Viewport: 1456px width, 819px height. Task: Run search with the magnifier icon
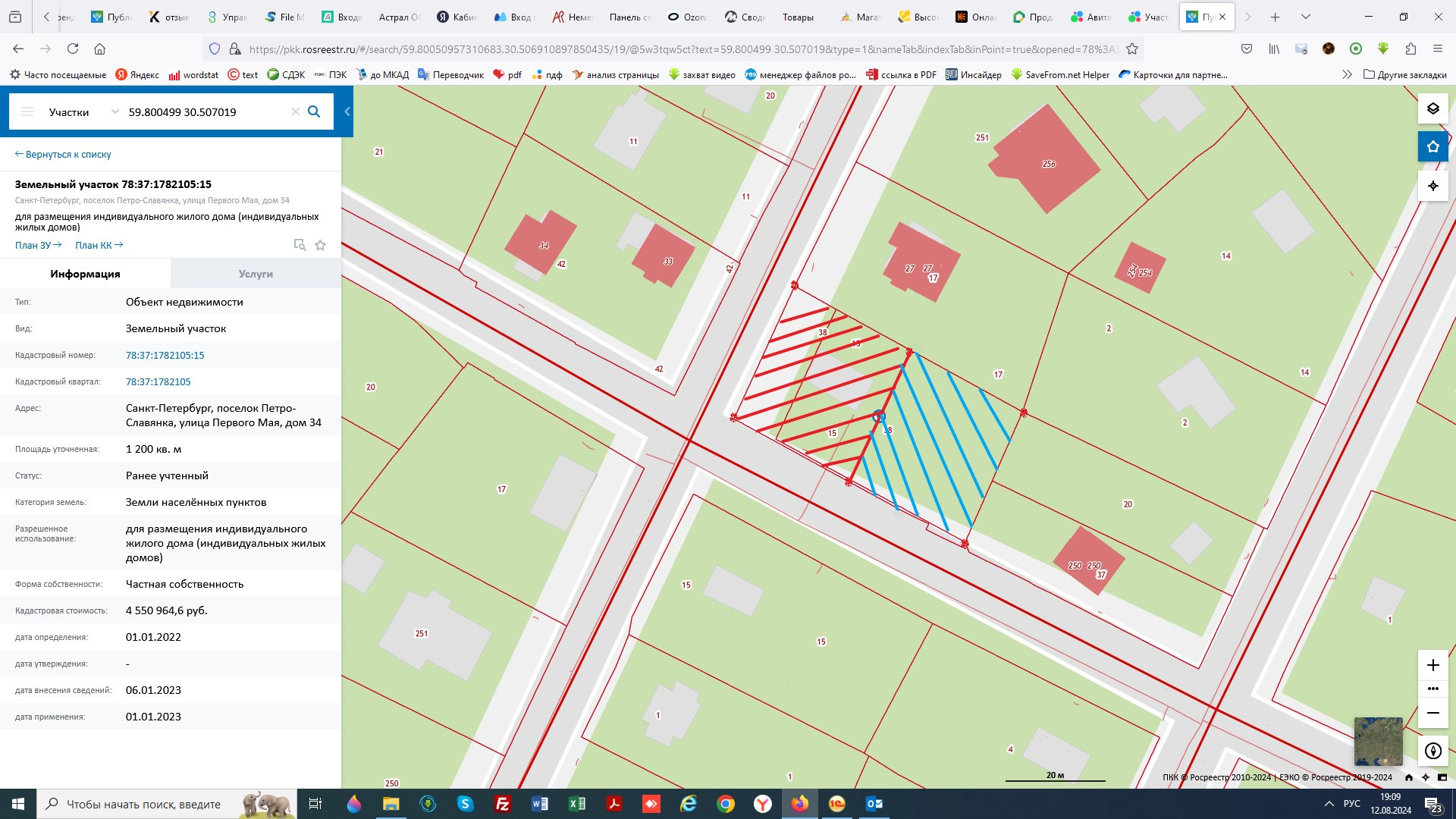tap(314, 111)
